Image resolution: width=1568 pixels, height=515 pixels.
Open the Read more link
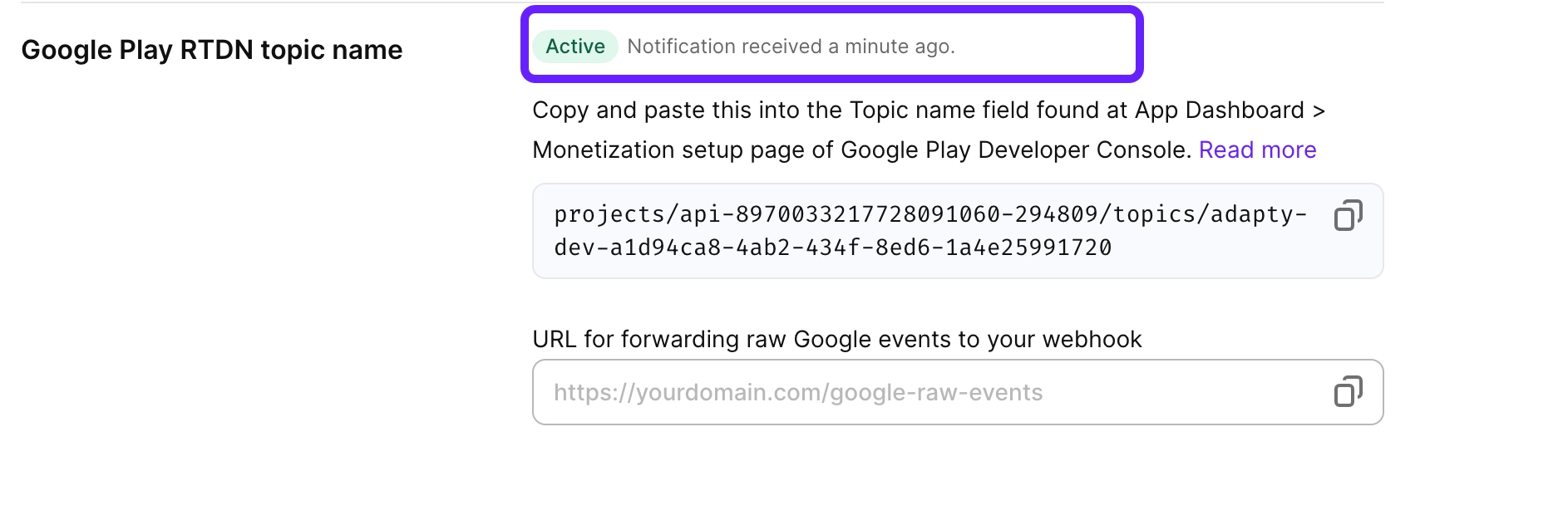point(1257,150)
